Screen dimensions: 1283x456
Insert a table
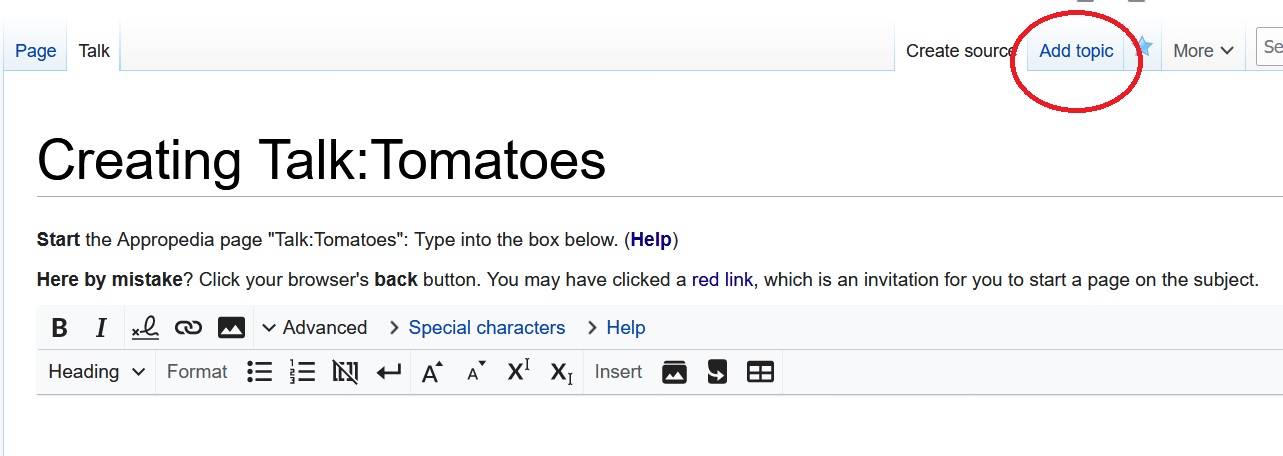[x=760, y=372]
